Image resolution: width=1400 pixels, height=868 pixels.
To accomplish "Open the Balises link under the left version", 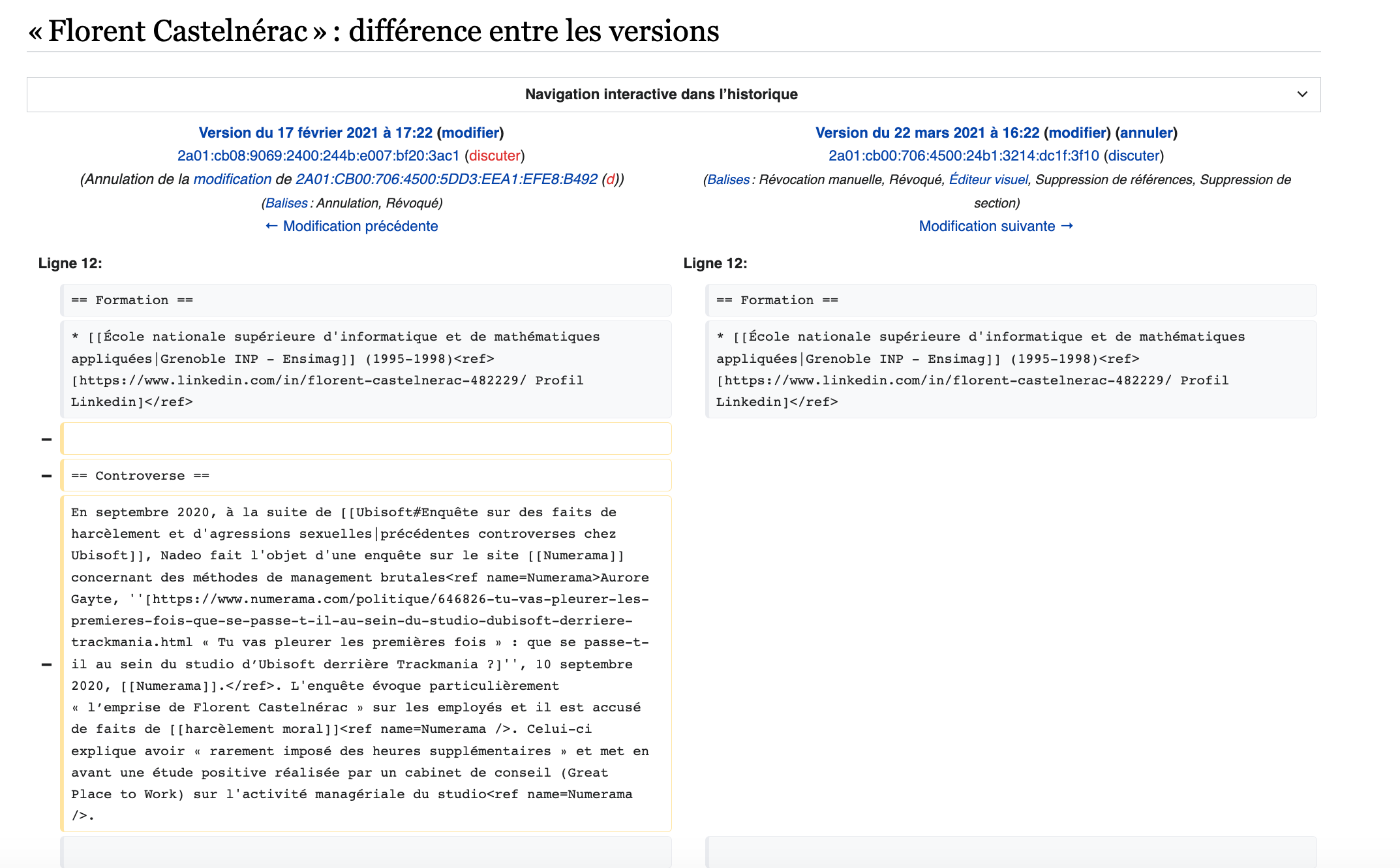I will 286,203.
